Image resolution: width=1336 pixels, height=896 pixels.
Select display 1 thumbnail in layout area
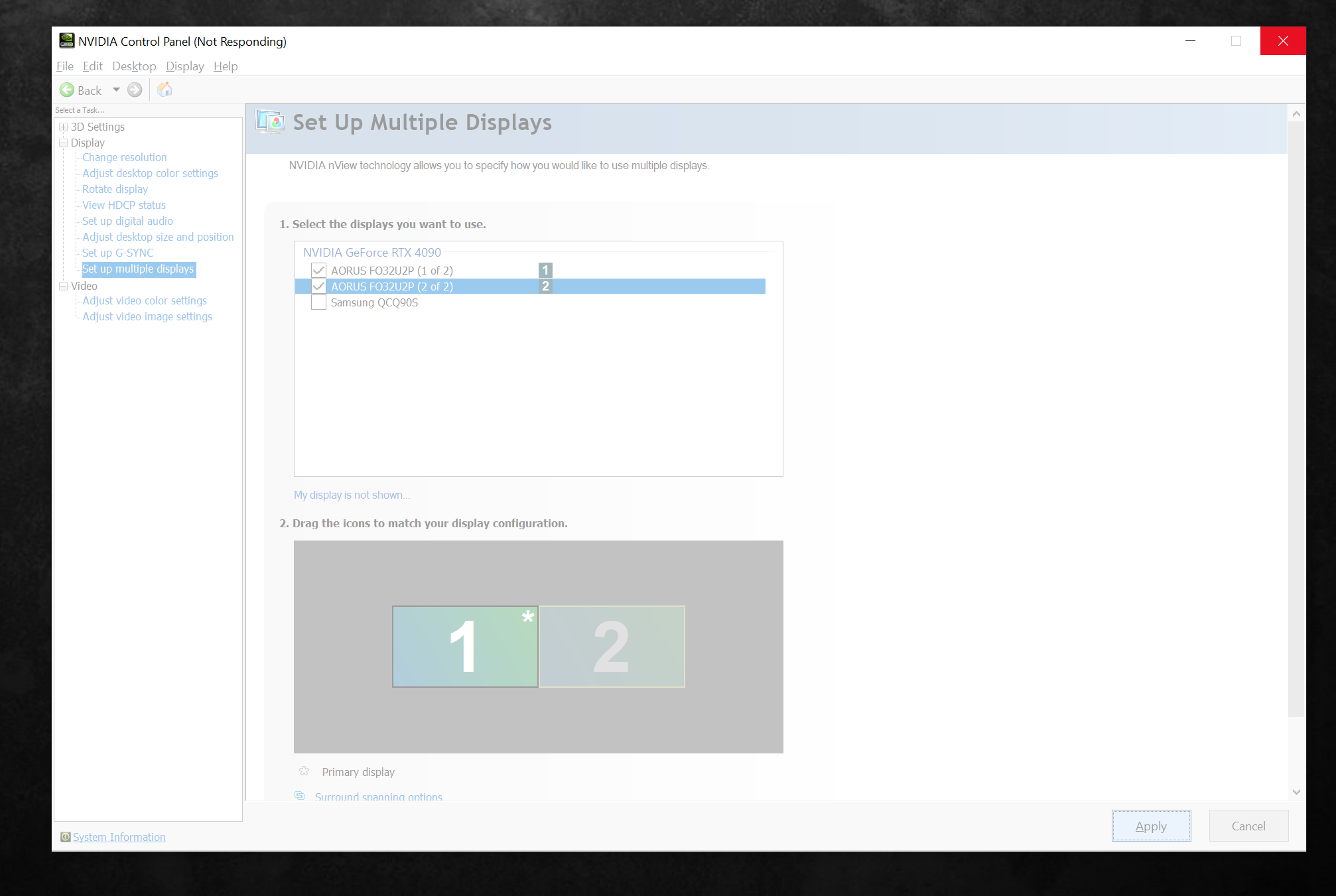click(465, 647)
